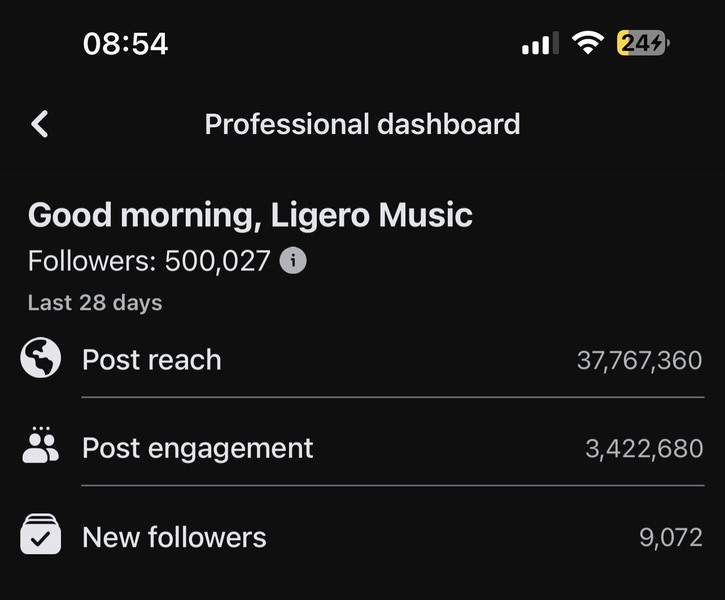725x600 pixels.
Task: Tap the 9,072 new followers value
Action: [671, 537]
